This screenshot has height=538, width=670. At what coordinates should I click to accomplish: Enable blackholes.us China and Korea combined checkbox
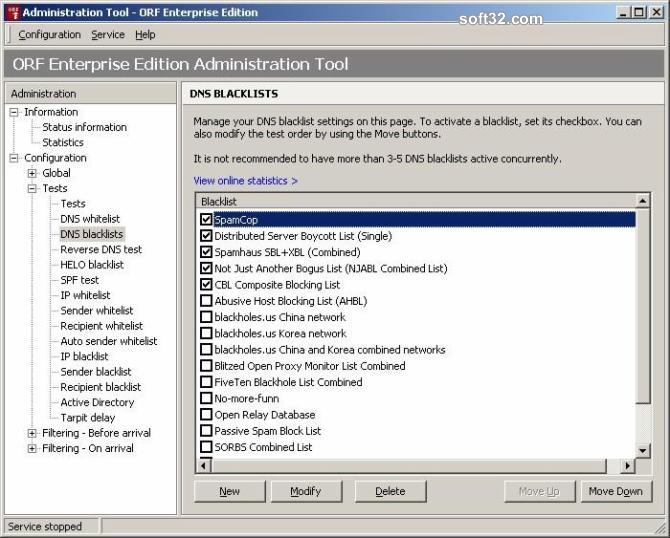click(206, 350)
